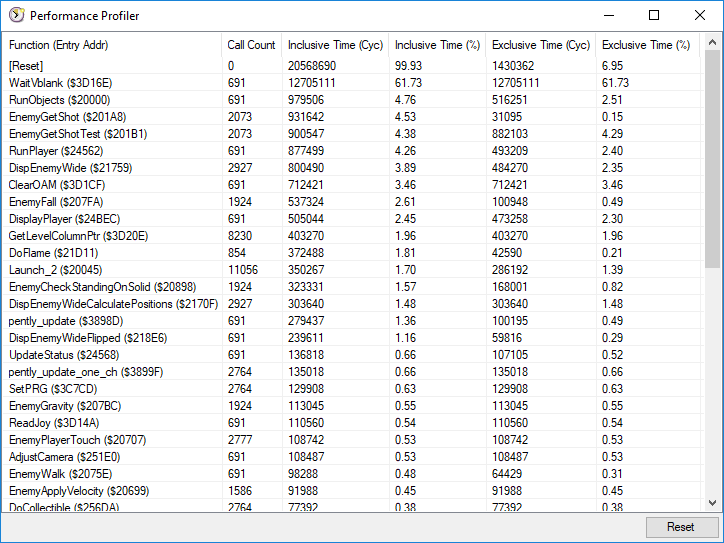
Task: Click call count value 8230
Action: tap(240, 236)
